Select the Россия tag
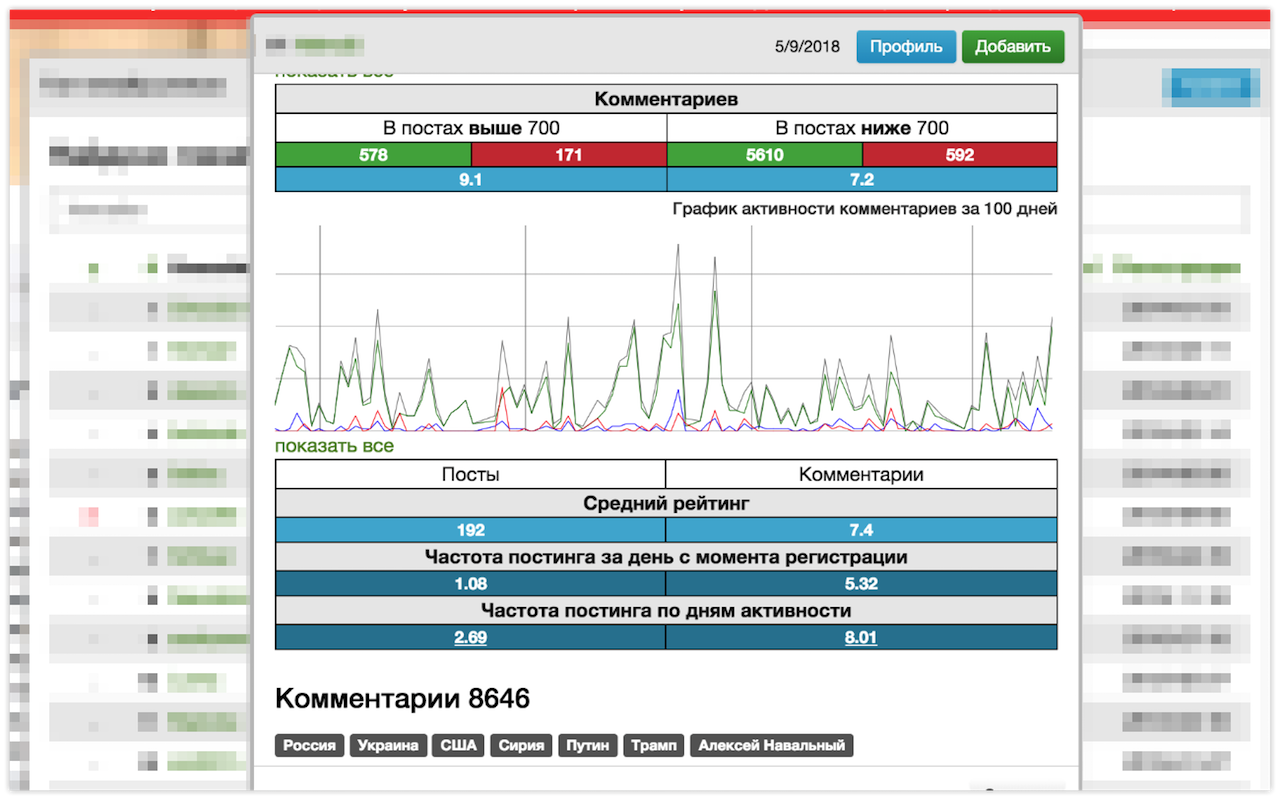The image size is (1280, 800). point(309,745)
